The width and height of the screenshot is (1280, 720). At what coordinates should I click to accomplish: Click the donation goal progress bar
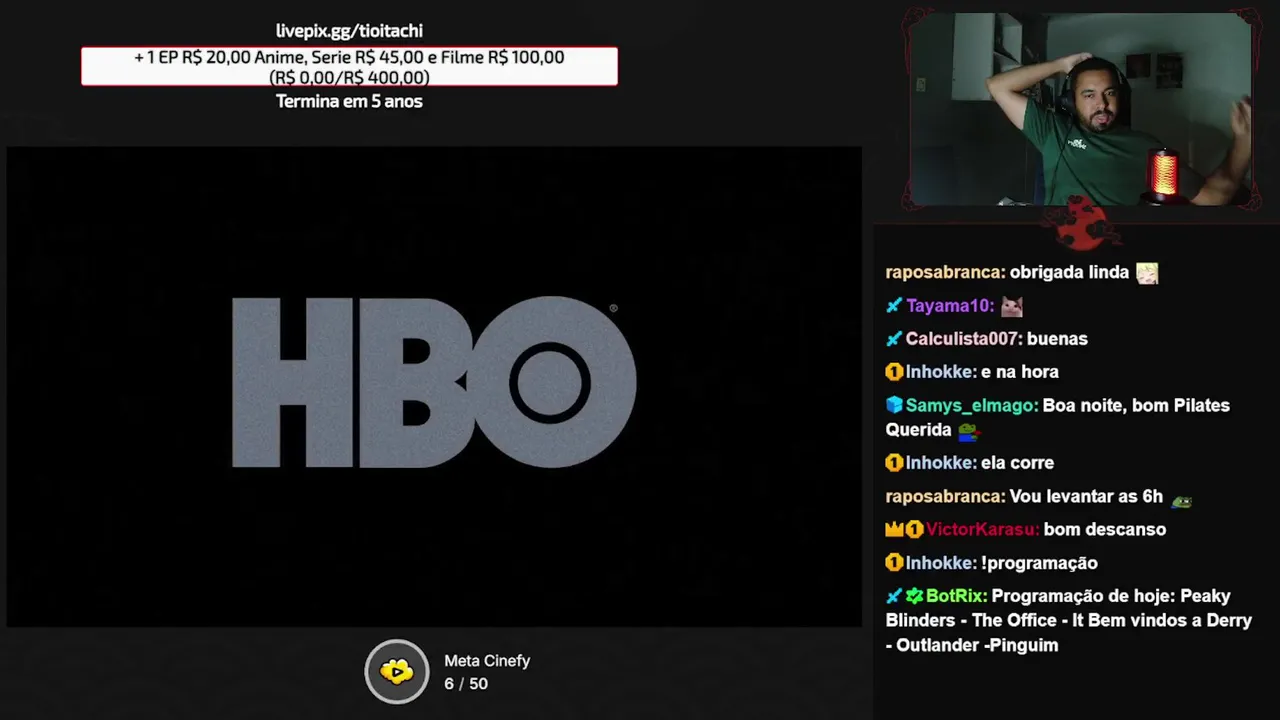point(349,67)
